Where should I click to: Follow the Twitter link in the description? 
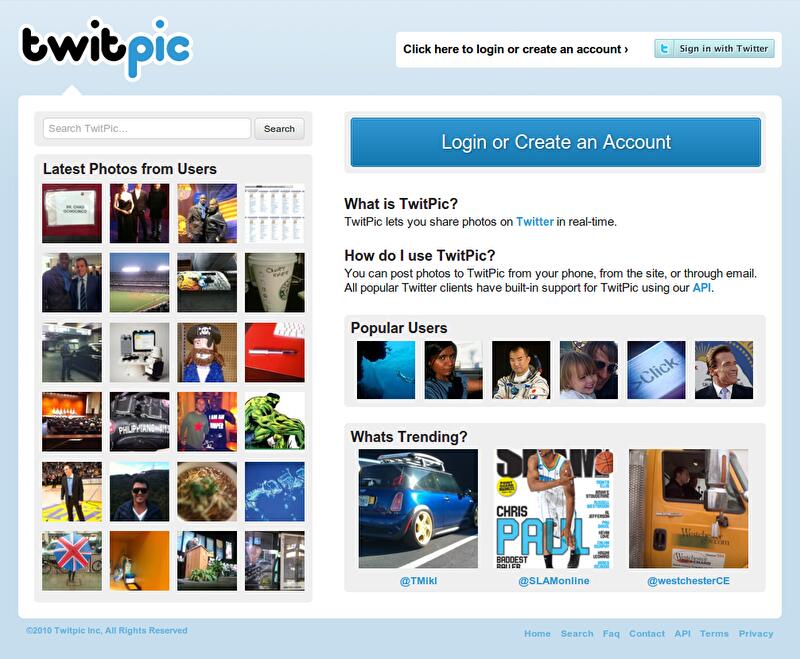click(x=535, y=222)
